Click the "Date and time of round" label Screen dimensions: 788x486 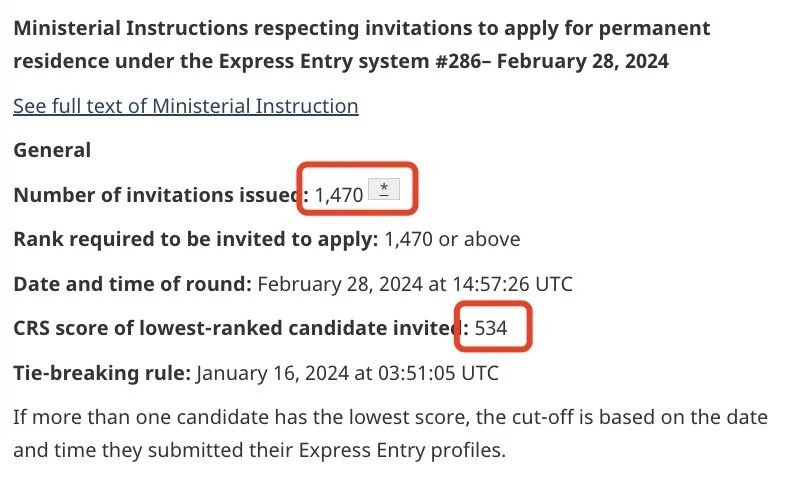(131, 283)
